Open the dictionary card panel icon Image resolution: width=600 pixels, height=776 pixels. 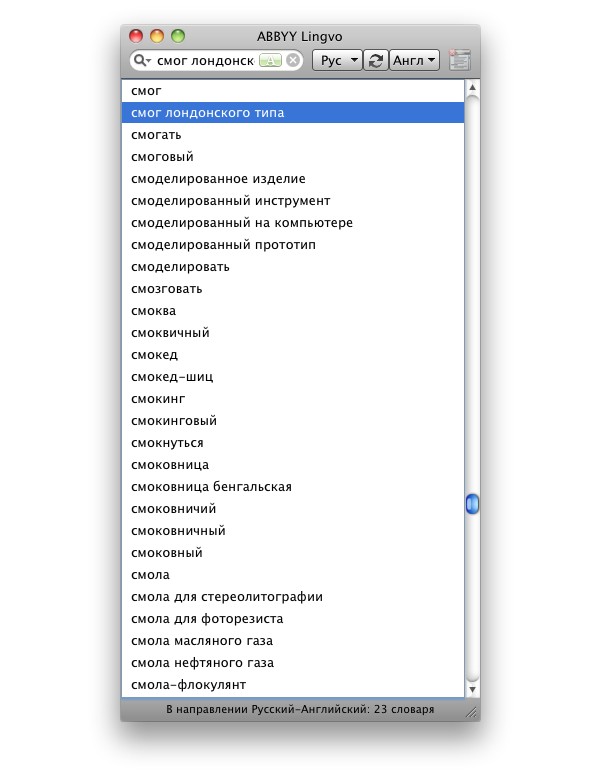(459, 61)
